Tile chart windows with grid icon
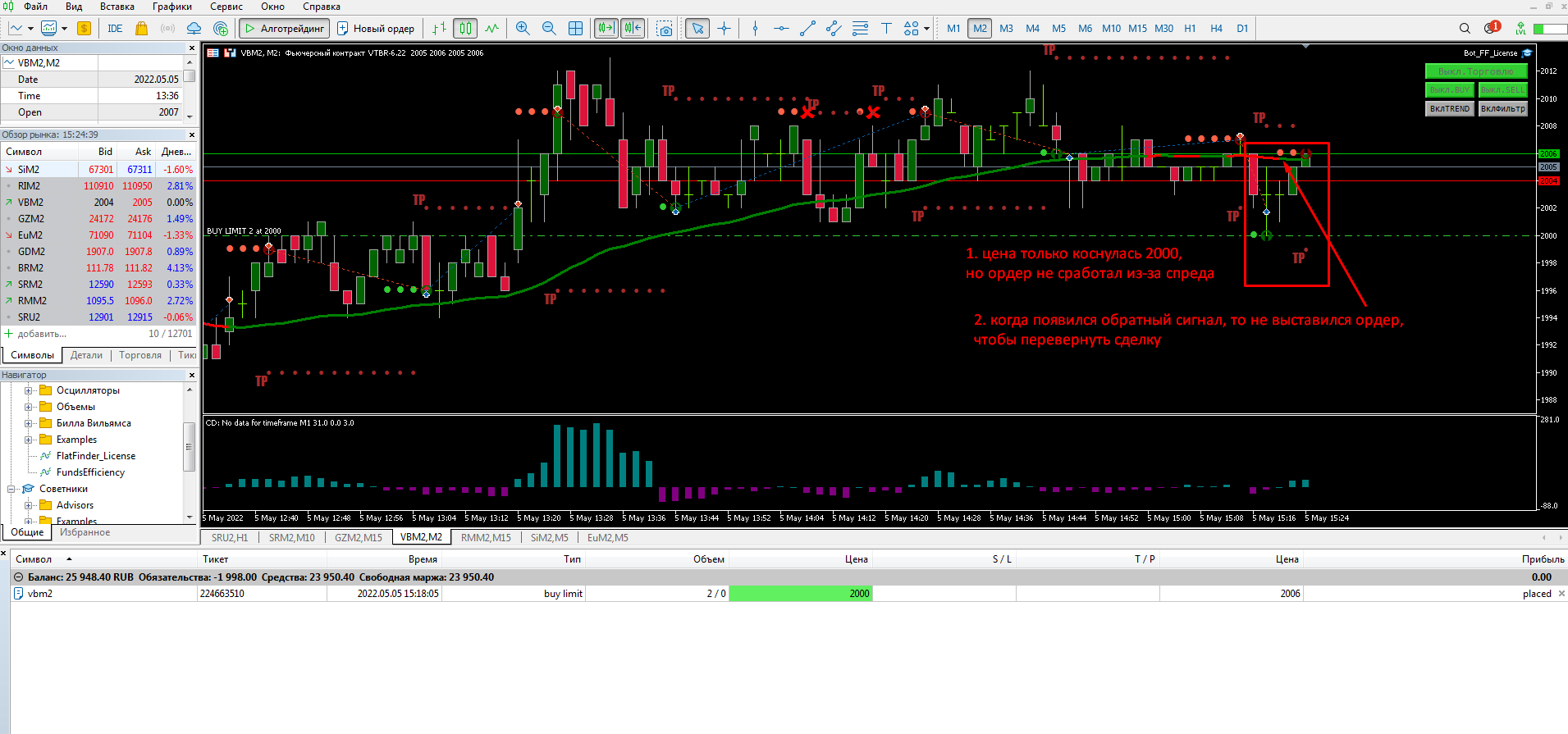This screenshot has height=734, width=1568. tap(575, 28)
